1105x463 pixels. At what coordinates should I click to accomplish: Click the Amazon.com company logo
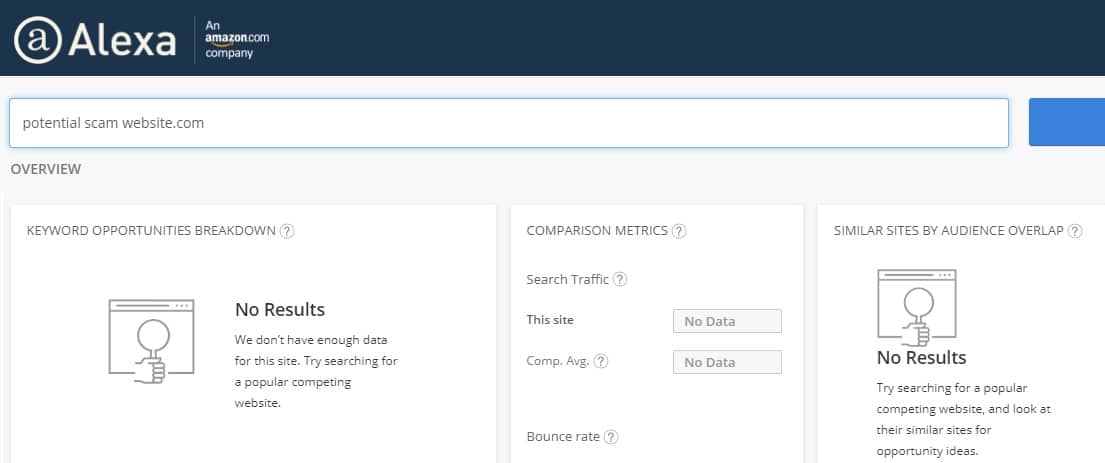click(236, 38)
